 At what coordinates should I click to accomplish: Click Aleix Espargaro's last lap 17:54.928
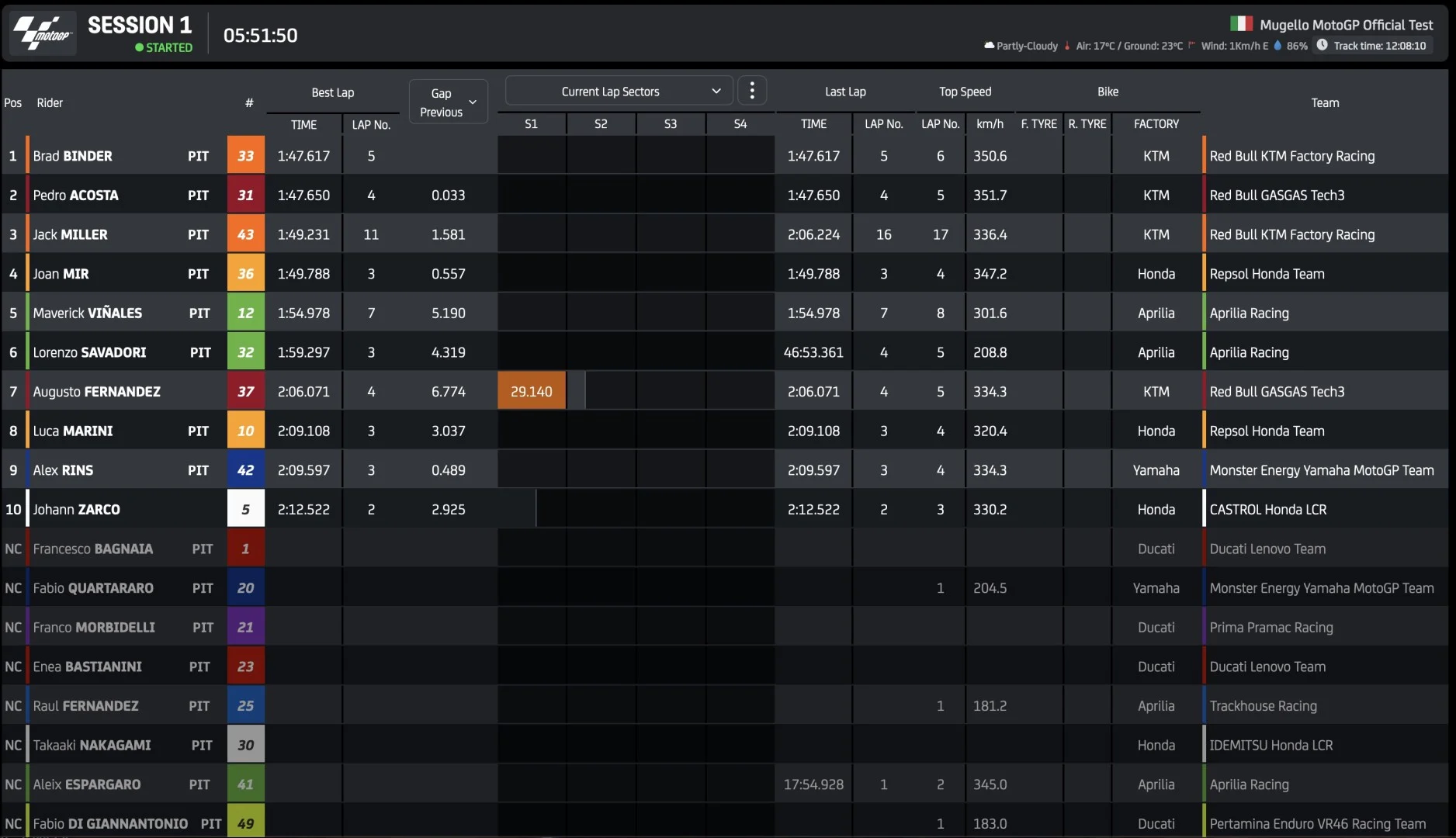coord(813,784)
